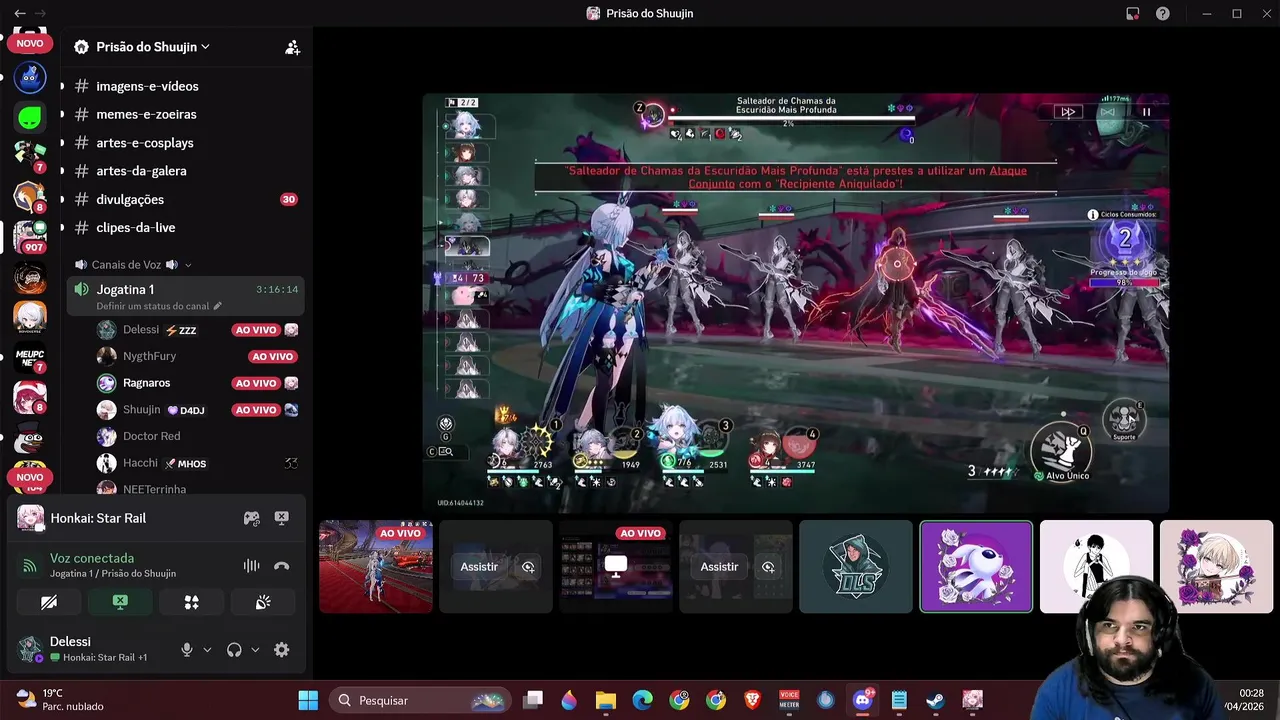Click the Suporte skill icon in game
This screenshot has width=1280, height=720.
coord(1125,419)
